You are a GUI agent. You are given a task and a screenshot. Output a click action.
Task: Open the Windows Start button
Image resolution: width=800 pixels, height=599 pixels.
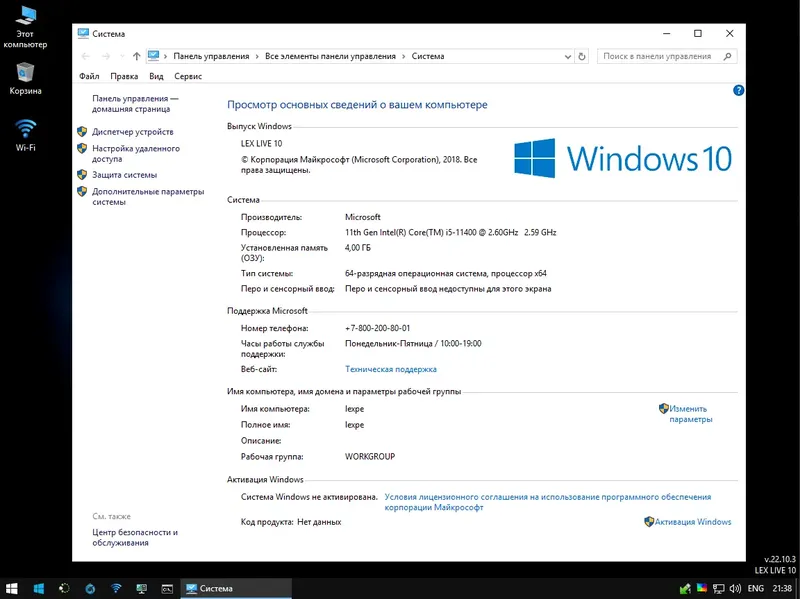pyautogui.click(x=11, y=588)
